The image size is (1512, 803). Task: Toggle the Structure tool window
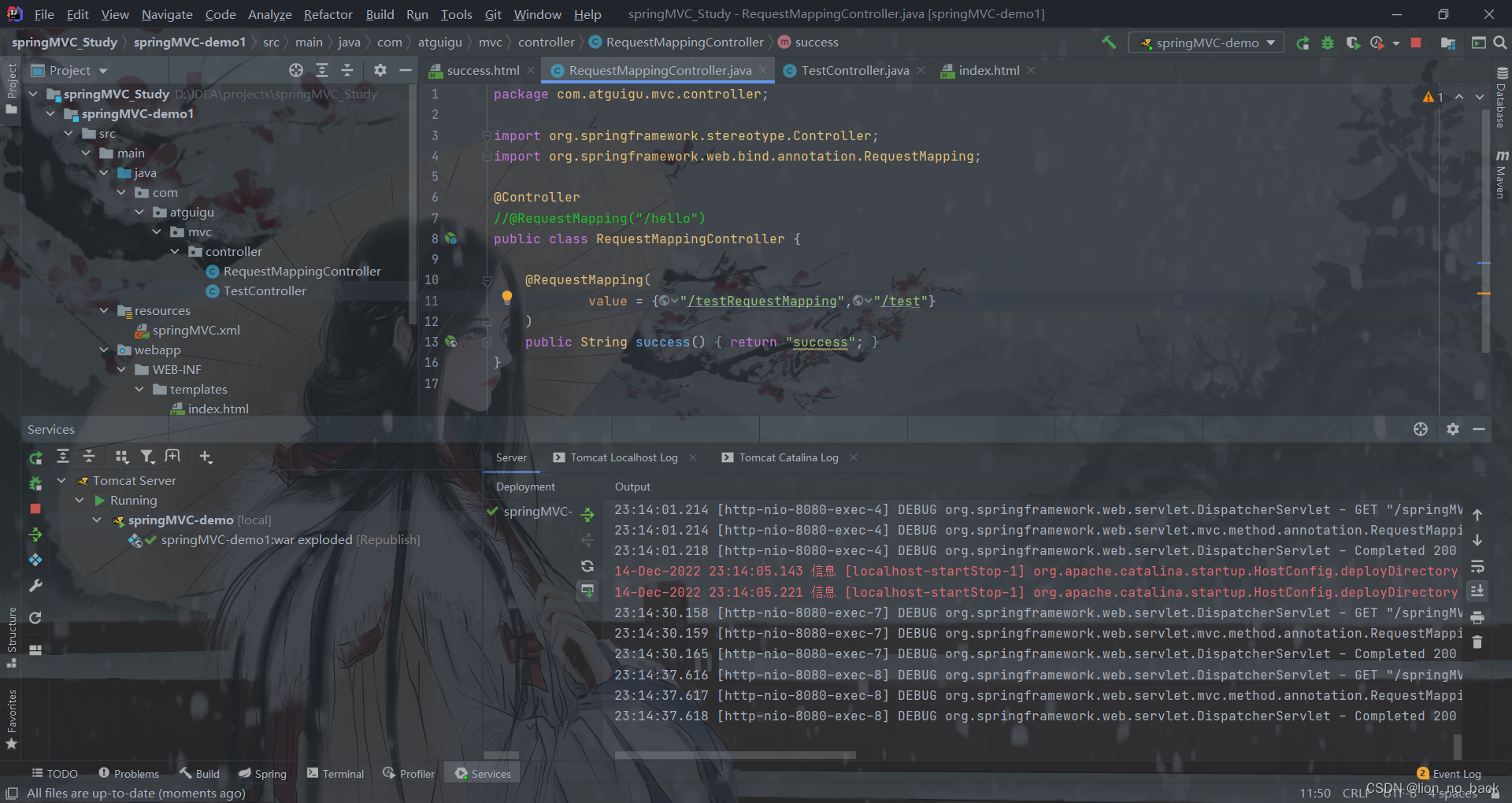pos(12,636)
